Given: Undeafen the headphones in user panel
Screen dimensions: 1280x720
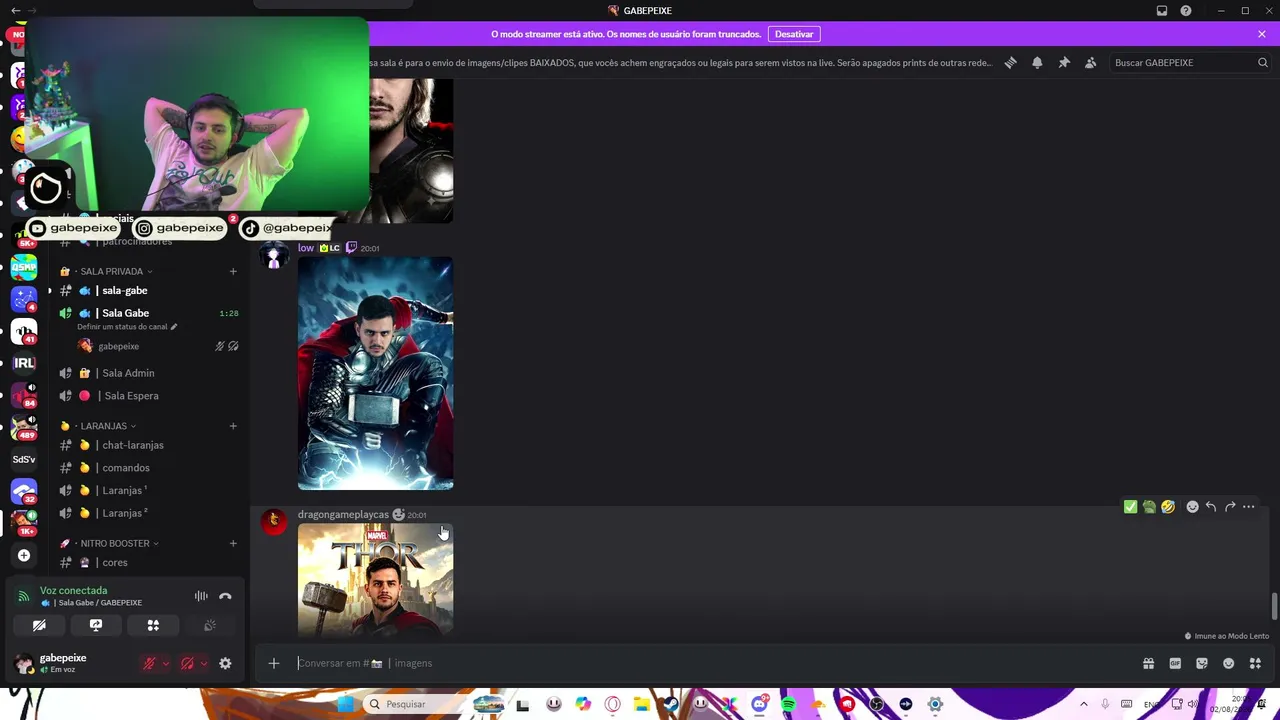Looking at the screenshot, I should click(187, 663).
